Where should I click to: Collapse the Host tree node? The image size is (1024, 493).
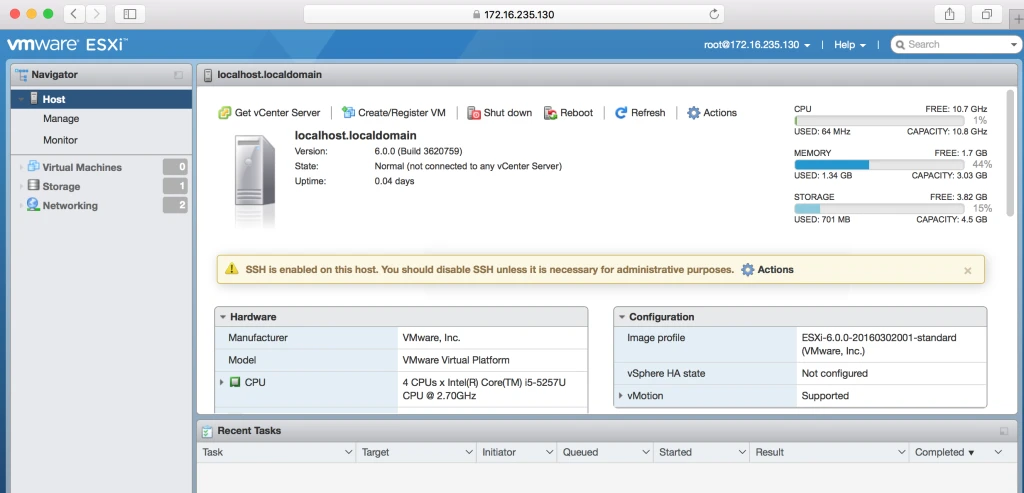tap(22, 99)
